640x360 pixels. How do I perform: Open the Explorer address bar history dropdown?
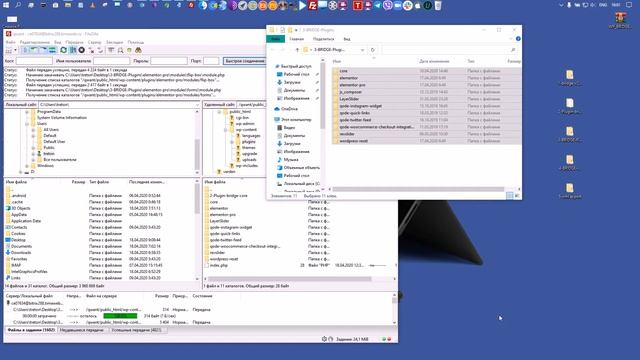pos(362,50)
